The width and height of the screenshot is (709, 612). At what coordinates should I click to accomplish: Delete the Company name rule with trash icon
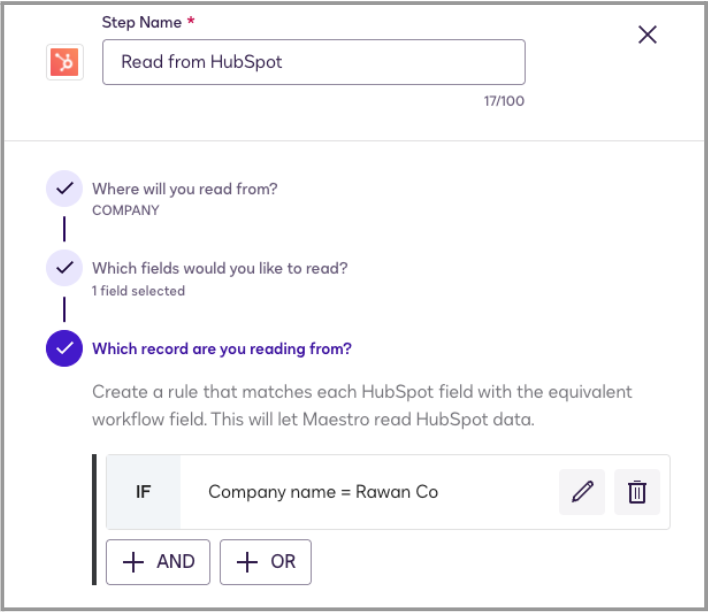(637, 492)
